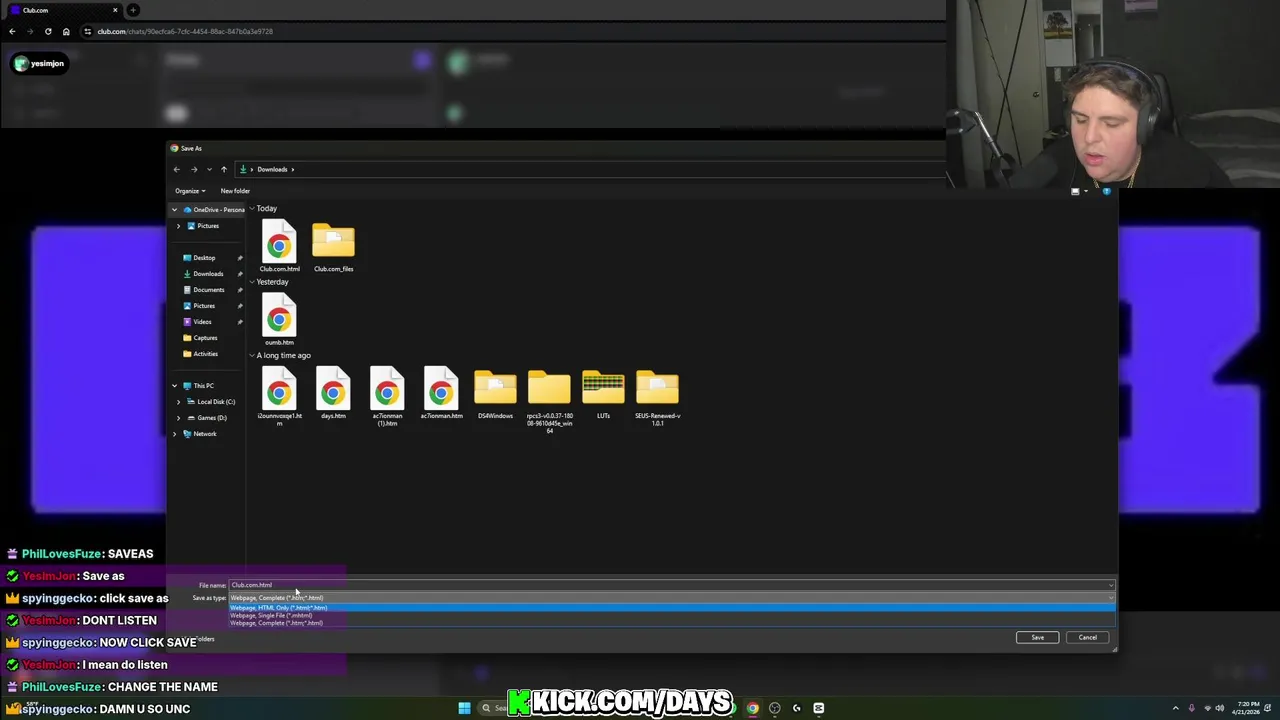
Task: Select the rpcs3-v0.0.37 folder
Action: [549, 401]
